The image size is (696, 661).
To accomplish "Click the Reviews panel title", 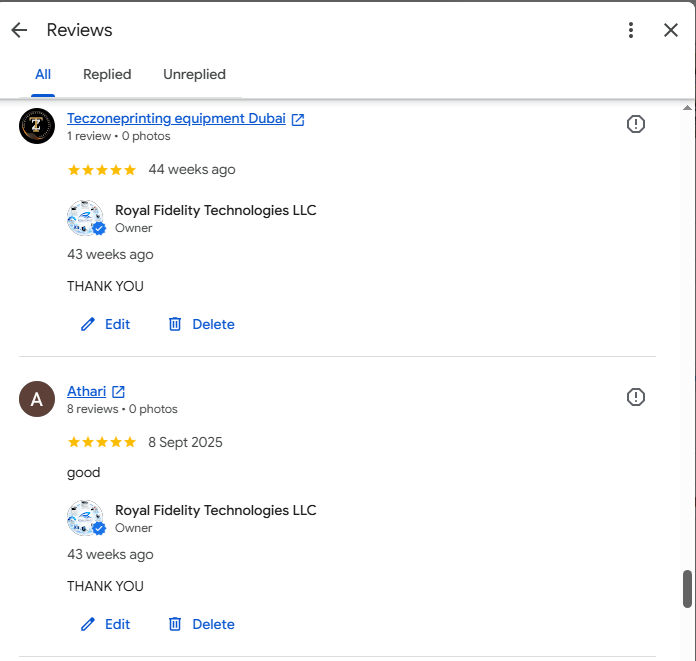I will tap(79, 30).
